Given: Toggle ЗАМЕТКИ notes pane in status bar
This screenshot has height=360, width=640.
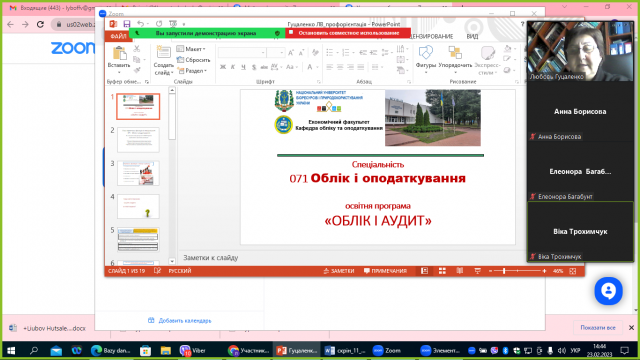Looking at the screenshot, I should (x=339, y=271).
